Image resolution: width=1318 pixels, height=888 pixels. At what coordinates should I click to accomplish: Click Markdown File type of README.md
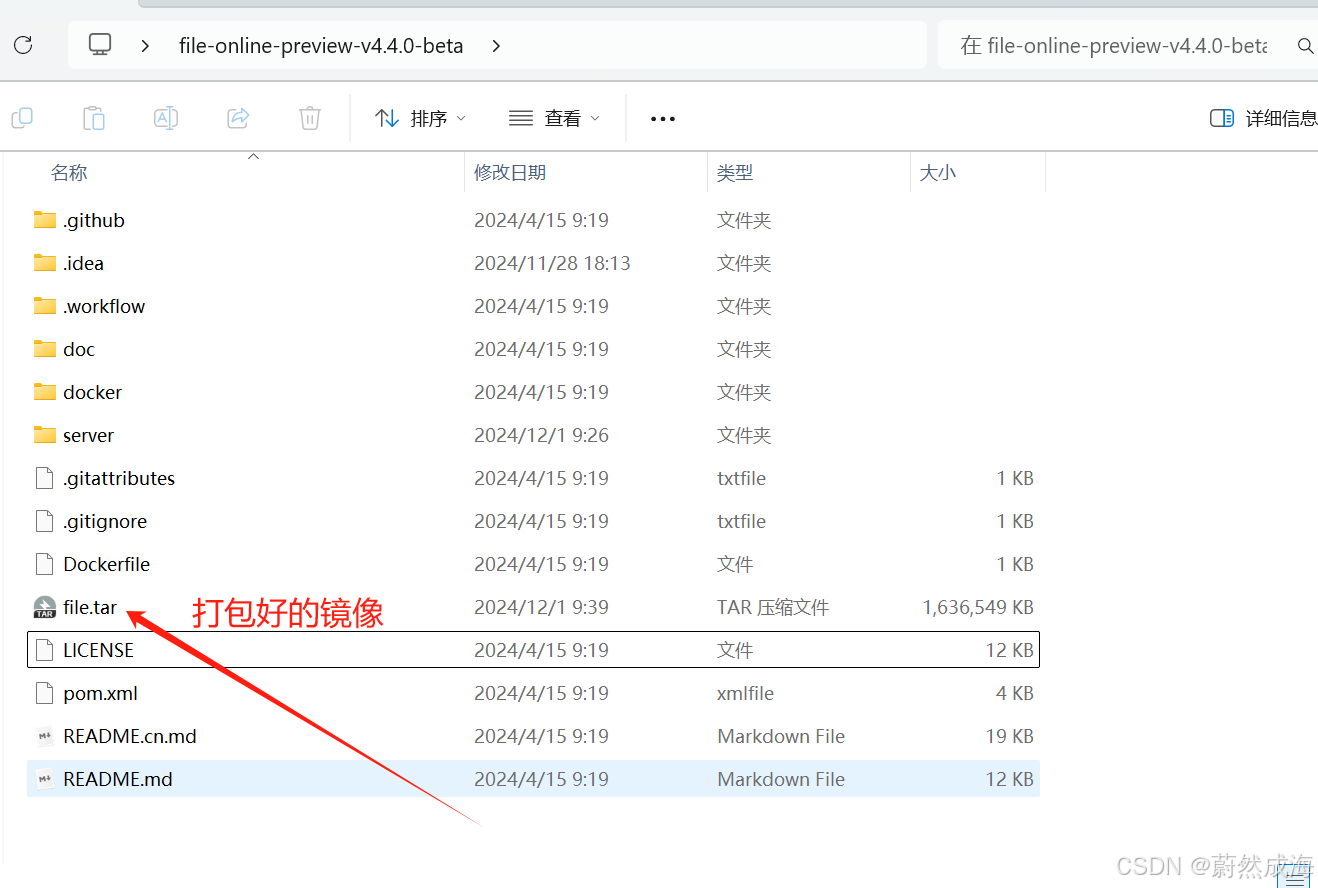(781, 779)
